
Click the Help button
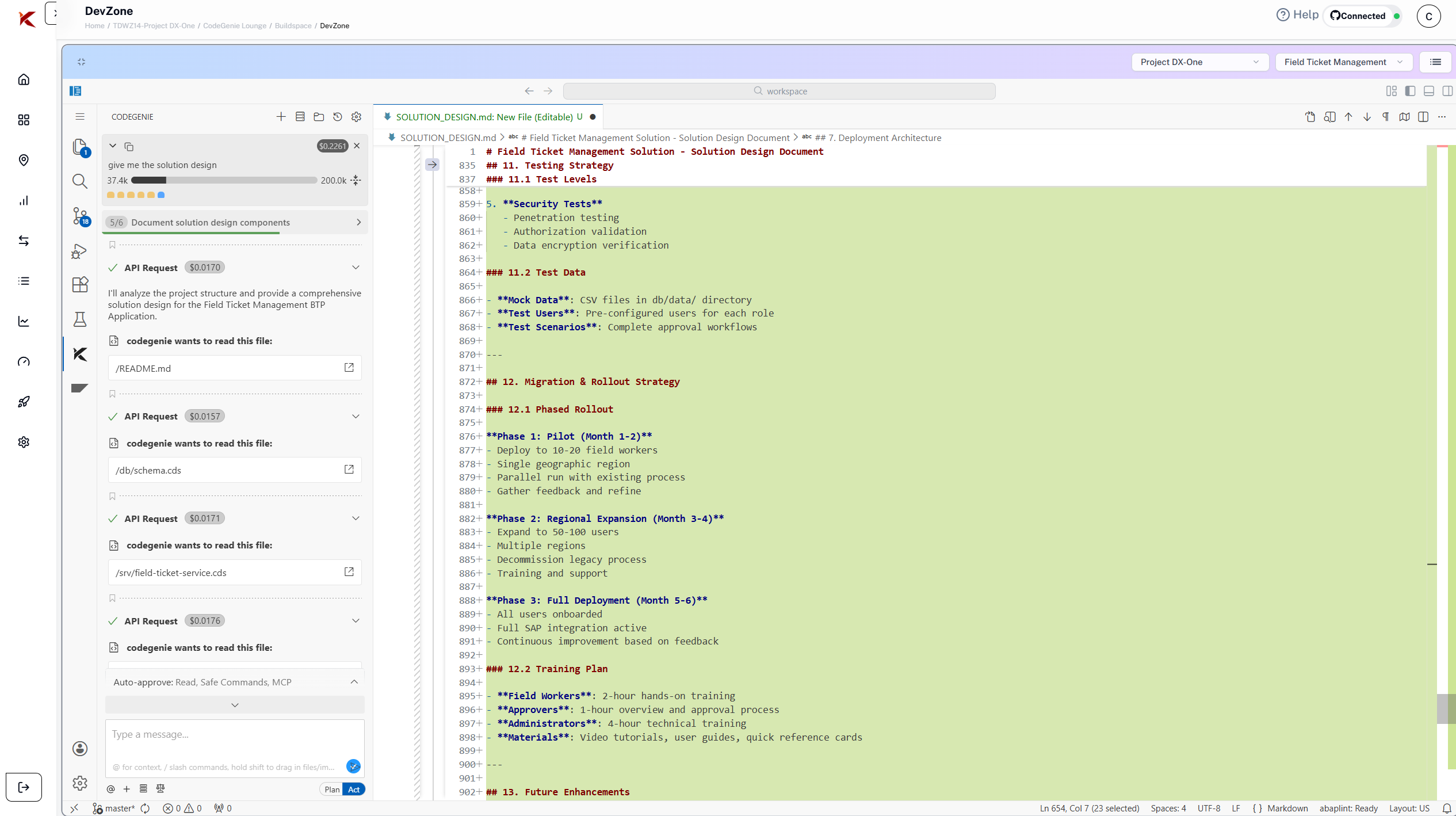1297,15
